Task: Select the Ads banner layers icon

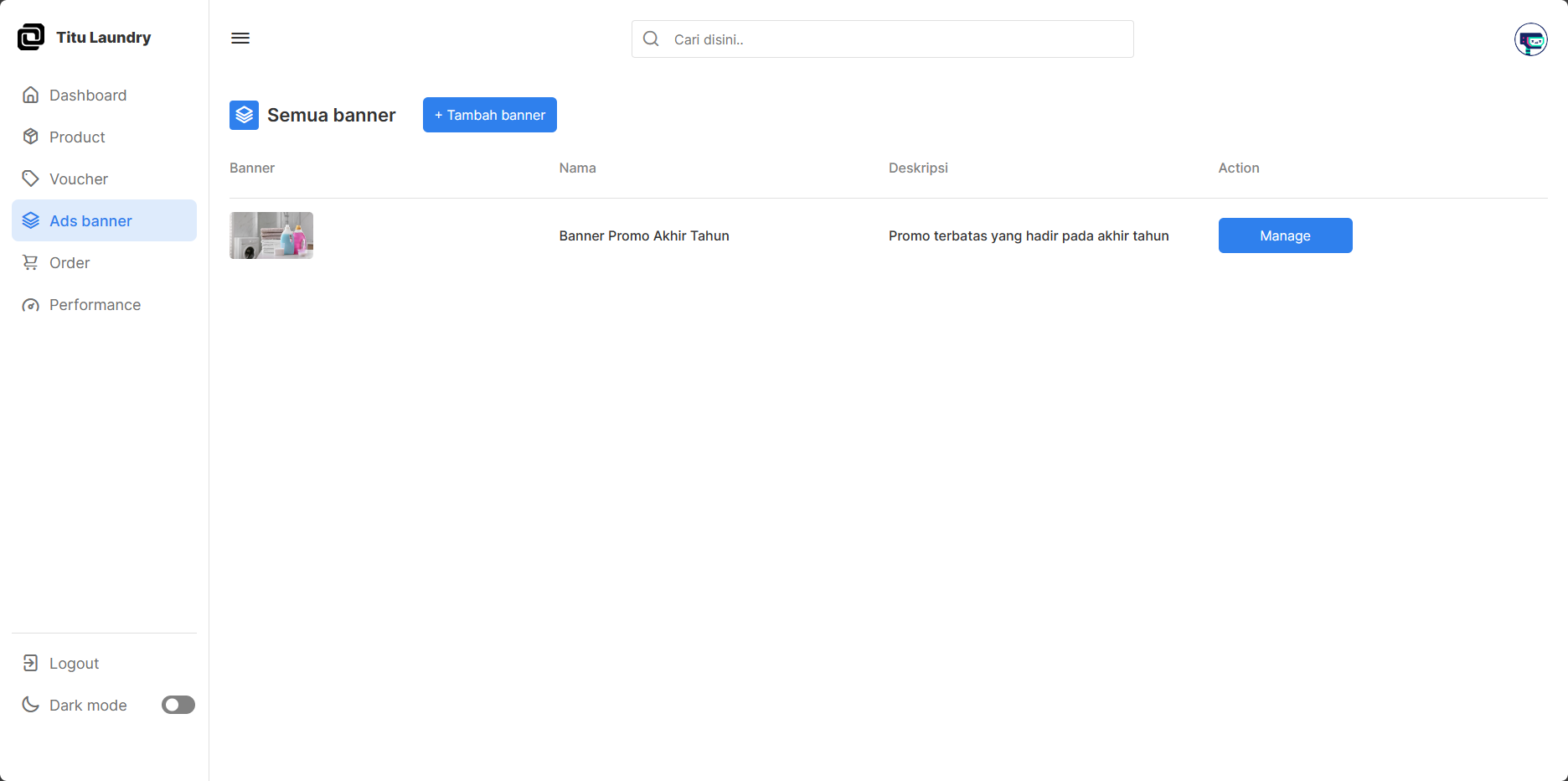Action: pyautogui.click(x=31, y=220)
